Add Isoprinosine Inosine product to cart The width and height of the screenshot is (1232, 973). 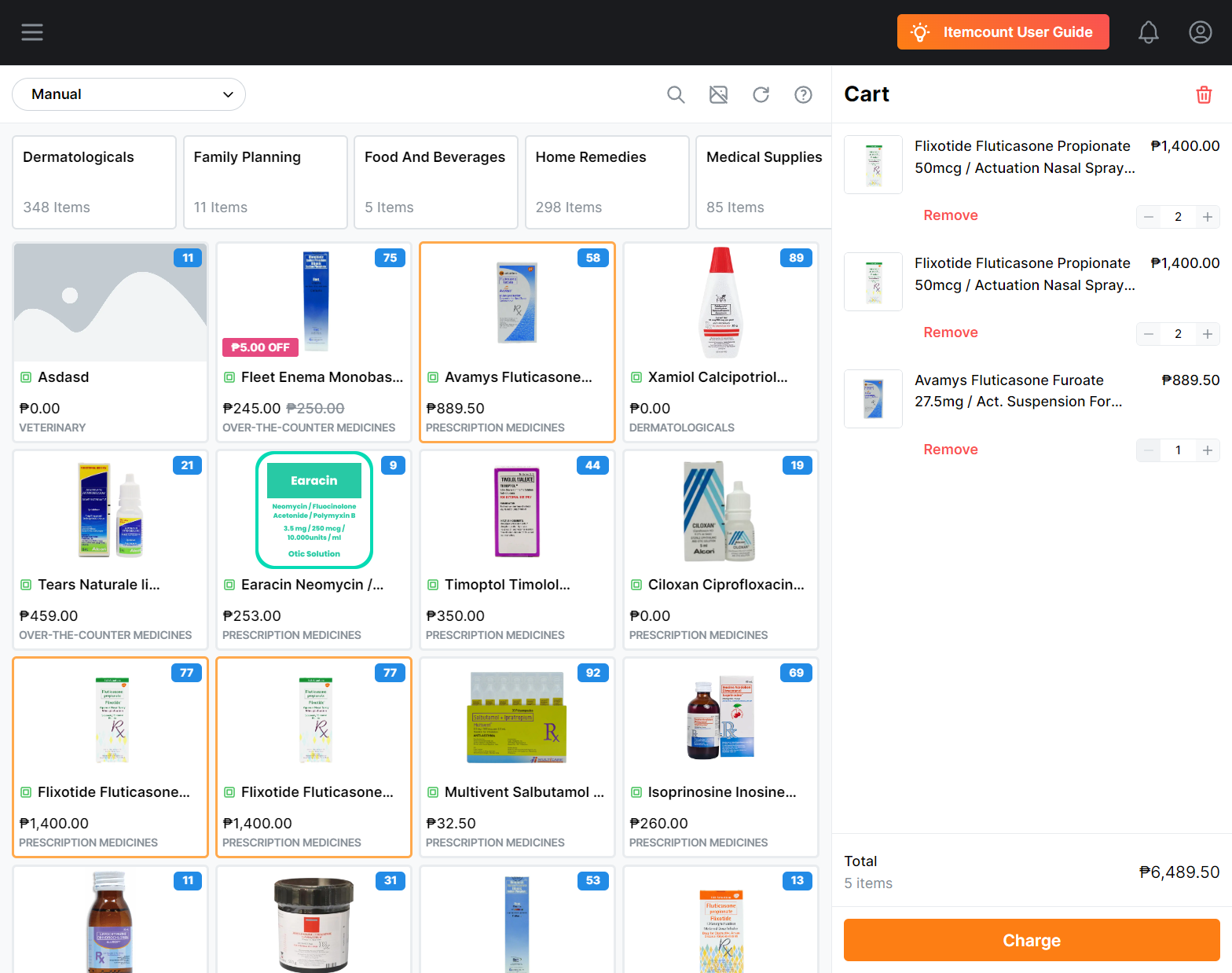click(720, 758)
